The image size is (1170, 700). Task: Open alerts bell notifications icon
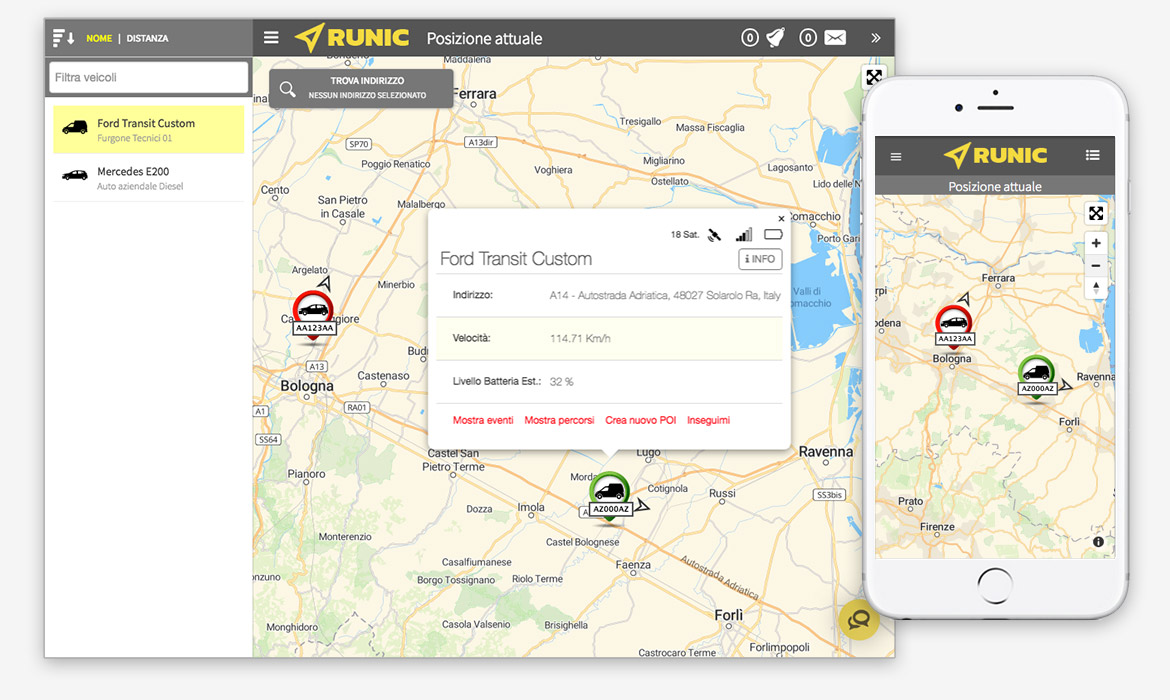[776, 37]
